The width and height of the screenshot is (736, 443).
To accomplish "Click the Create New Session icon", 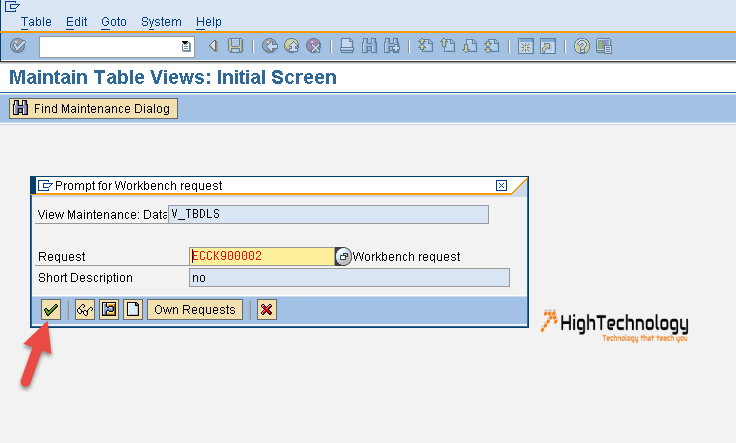I will pos(526,46).
